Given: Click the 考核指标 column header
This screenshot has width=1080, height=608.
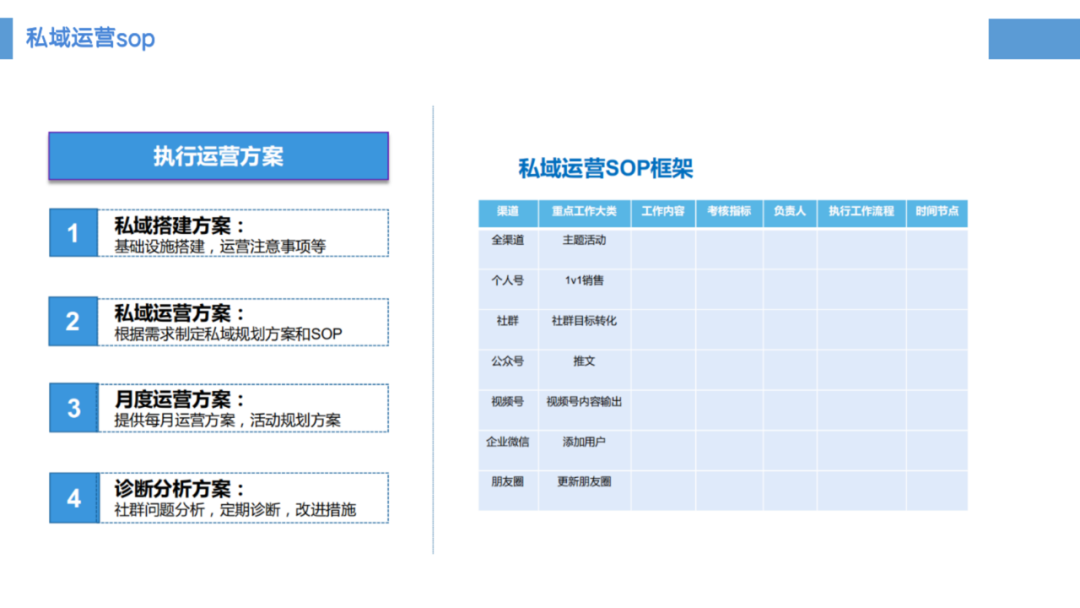Looking at the screenshot, I should click(729, 213).
